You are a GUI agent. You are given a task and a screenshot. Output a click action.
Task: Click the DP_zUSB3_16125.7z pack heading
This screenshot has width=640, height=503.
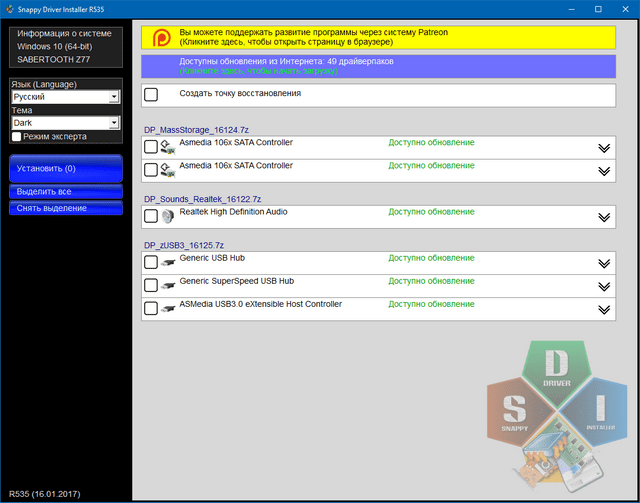tap(184, 245)
